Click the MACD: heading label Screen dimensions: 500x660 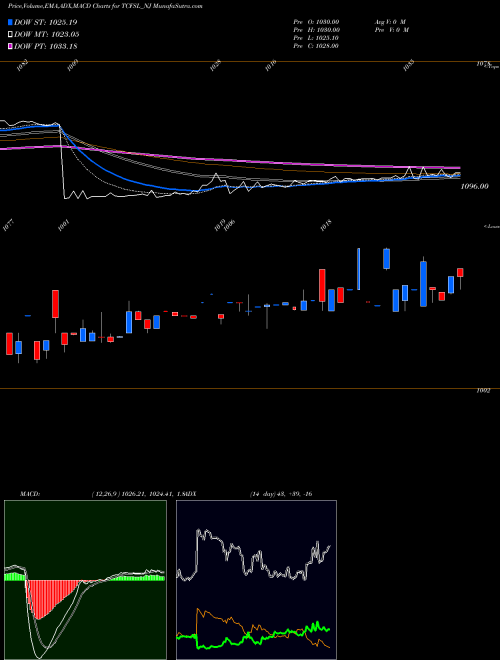(30, 494)
